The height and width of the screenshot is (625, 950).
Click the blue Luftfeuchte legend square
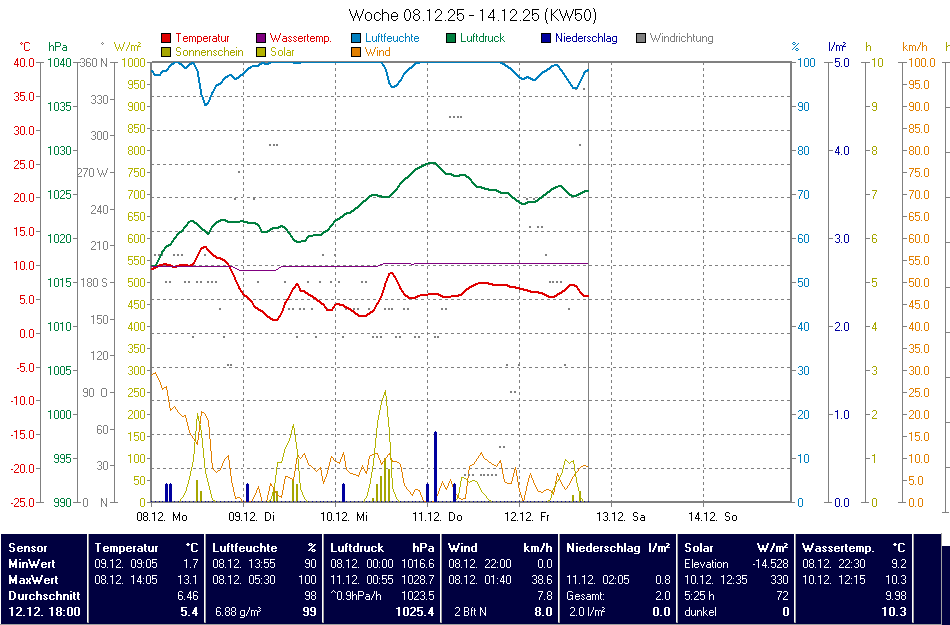357,39
